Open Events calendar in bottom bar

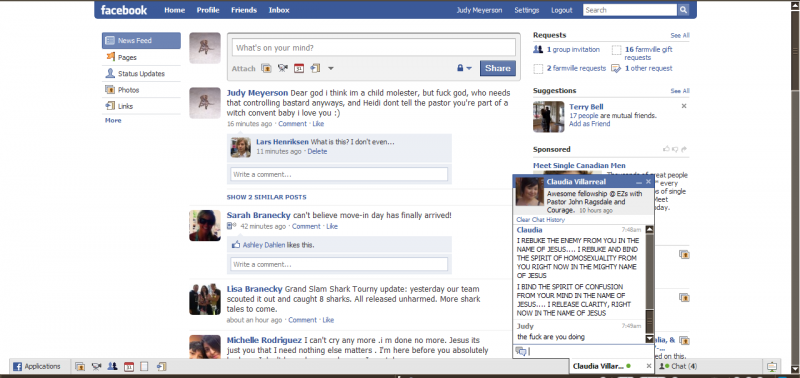129,366
